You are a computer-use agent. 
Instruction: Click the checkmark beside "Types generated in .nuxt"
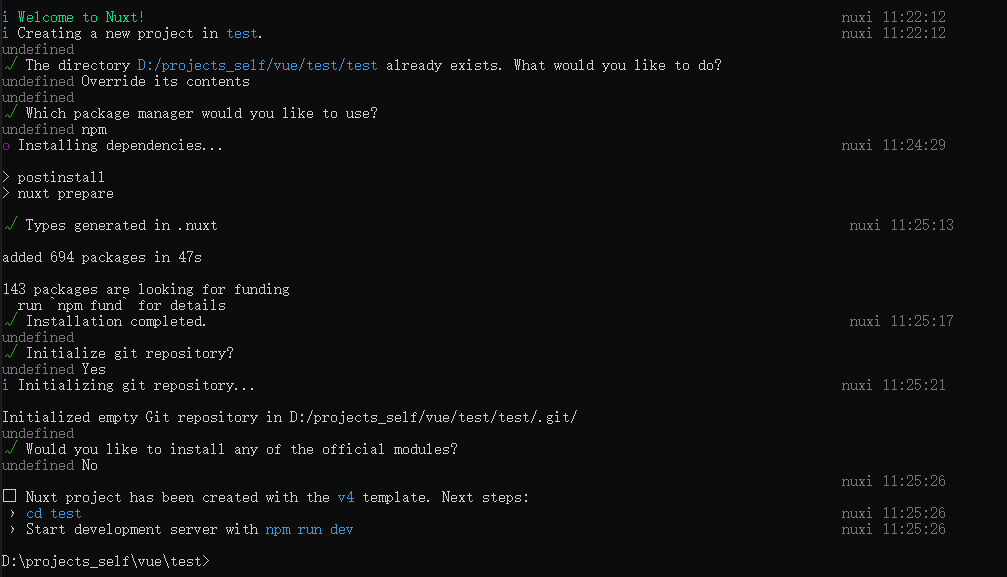click(10, 225)
